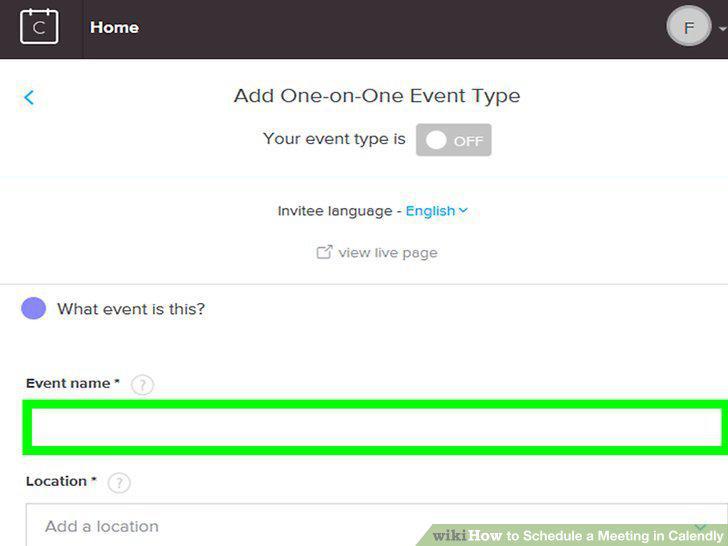Click the F user avatar
Screen dimensions: 728x546
689,26
